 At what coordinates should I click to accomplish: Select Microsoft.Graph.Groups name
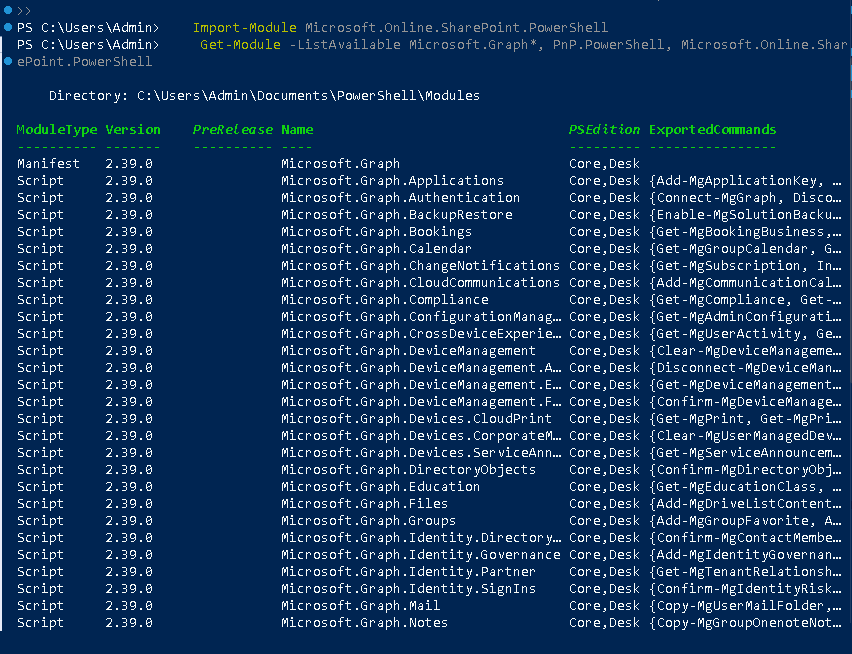coord(368,521)
